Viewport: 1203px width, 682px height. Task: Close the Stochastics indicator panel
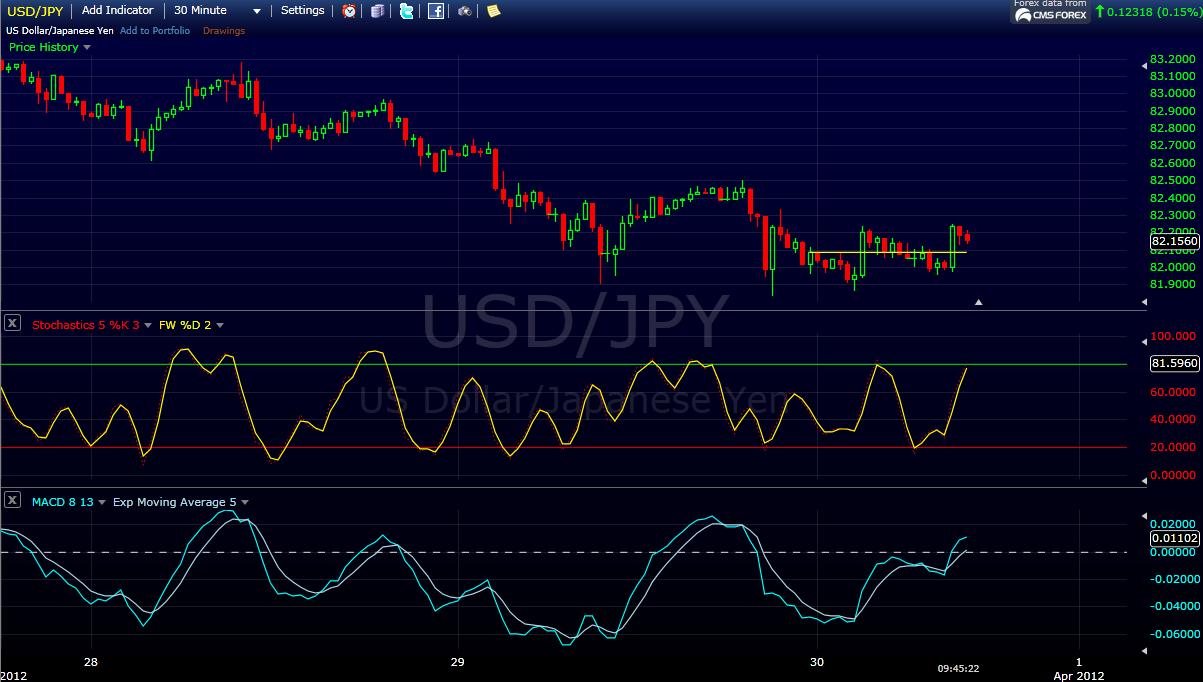coord(12,323)
